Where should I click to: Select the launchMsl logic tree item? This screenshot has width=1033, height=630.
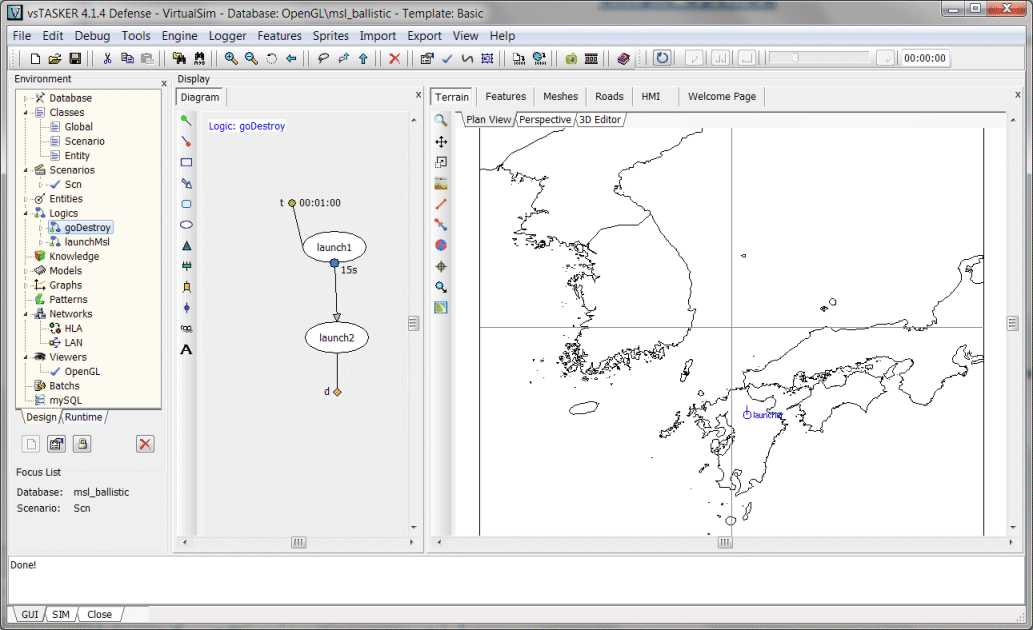click(x=87, y=242)
